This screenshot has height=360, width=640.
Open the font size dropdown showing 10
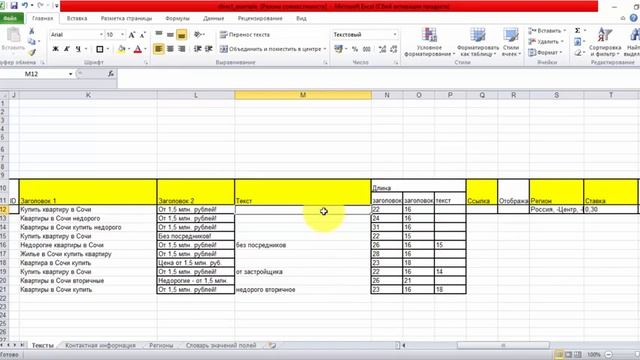(x=122, y=35)
